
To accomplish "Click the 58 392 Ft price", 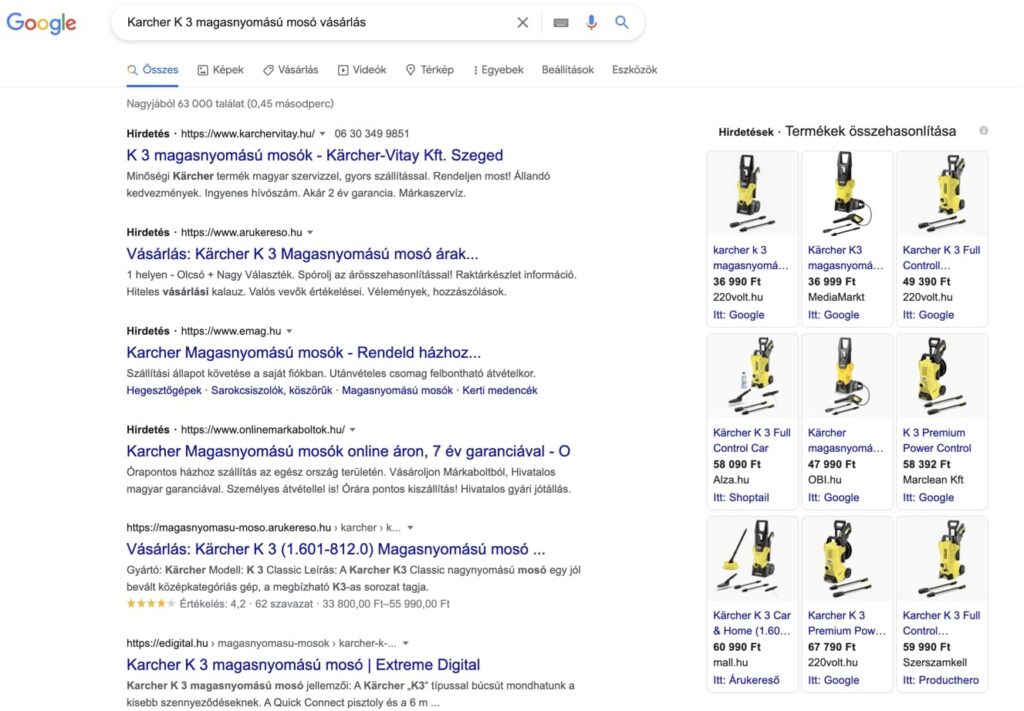I will tap(927, 464).
